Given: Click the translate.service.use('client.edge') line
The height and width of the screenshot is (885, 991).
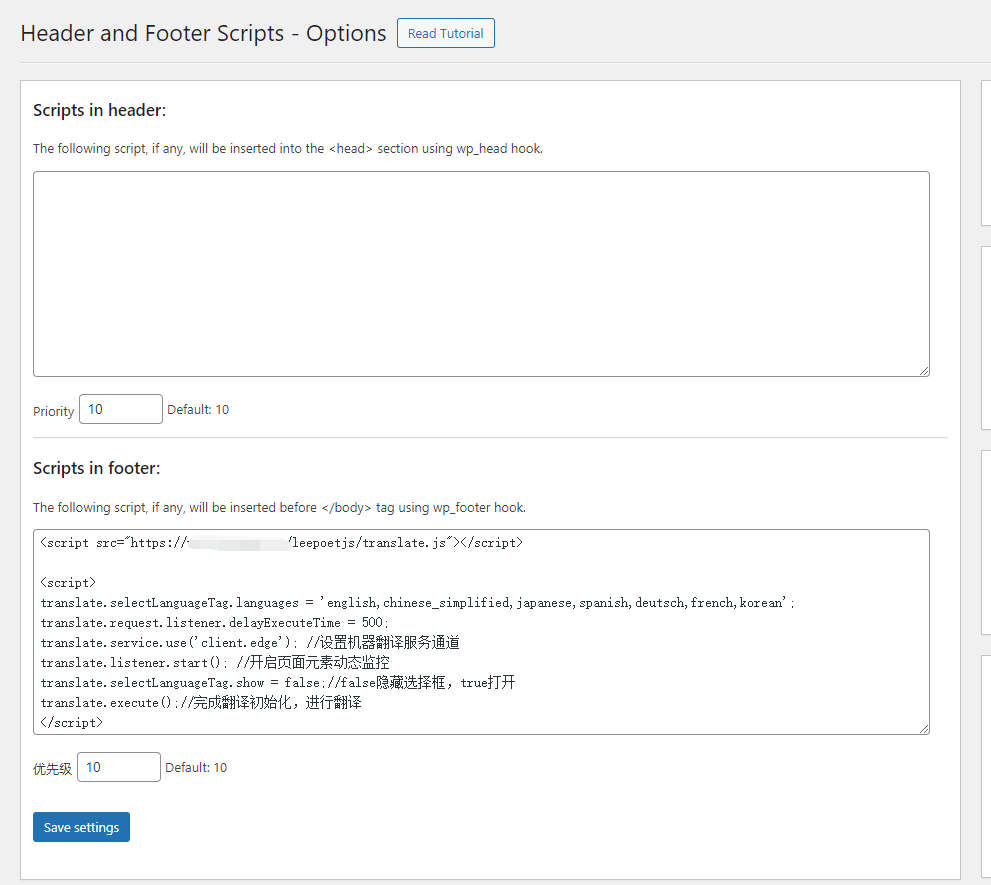Looking at the screenshot, I should click(249, 643).
